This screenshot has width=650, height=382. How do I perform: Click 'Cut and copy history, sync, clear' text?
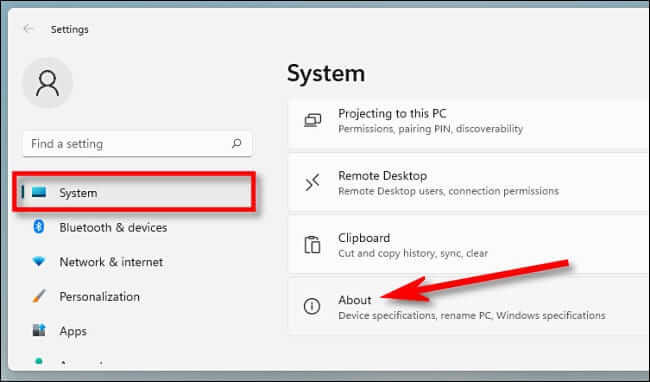(x=413, y=253)
